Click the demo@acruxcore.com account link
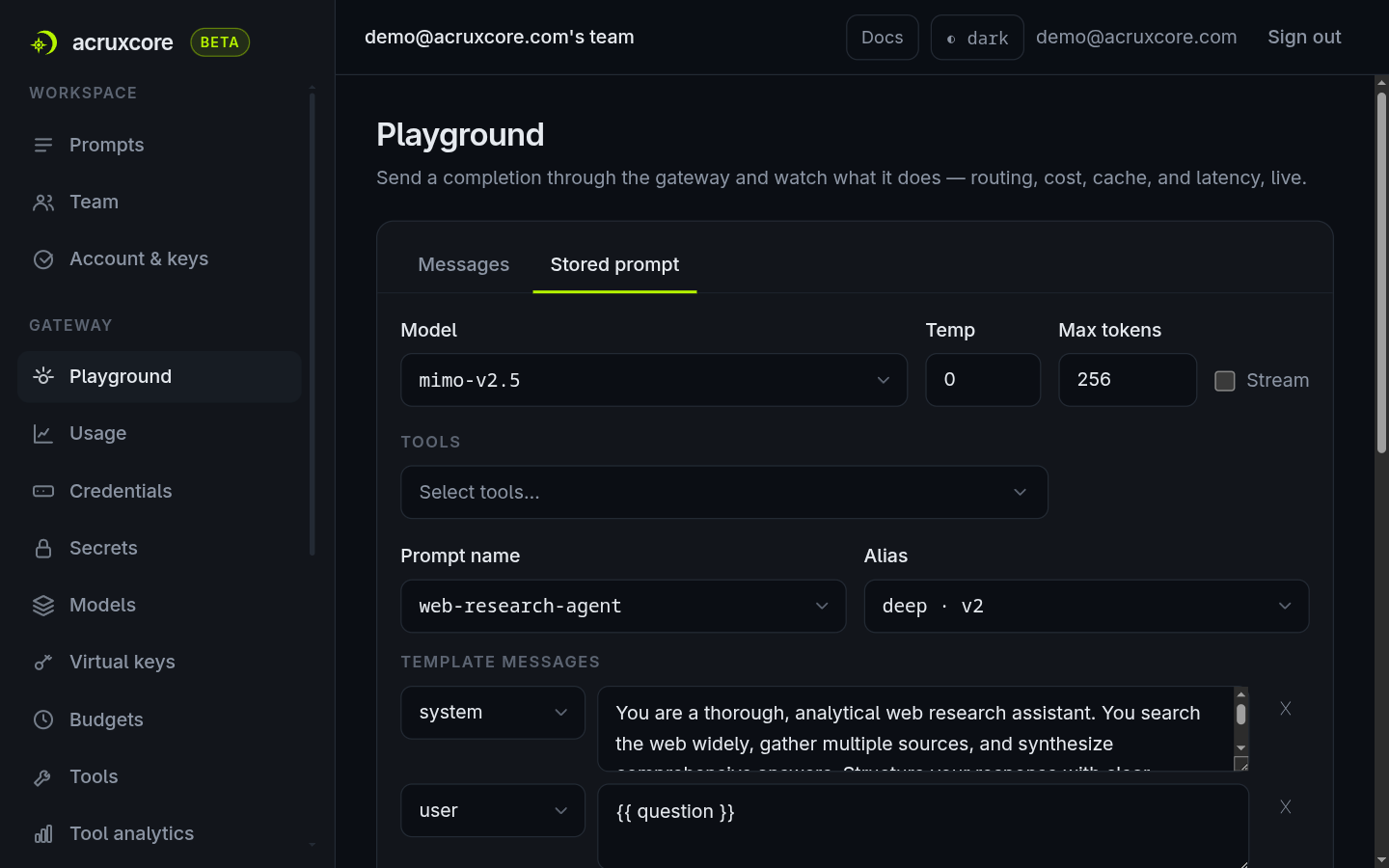The image size is (1389, 868). [1136, 37]
